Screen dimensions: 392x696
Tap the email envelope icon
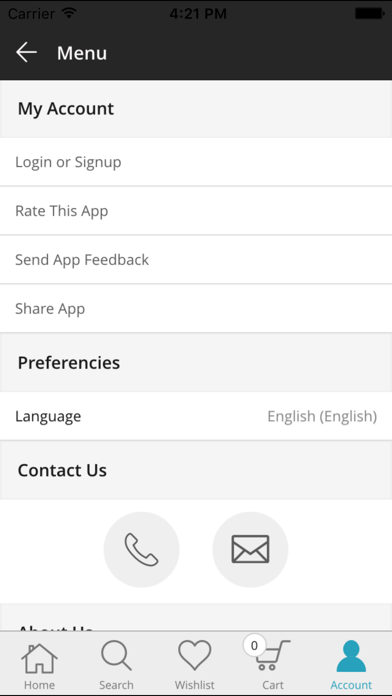click(x=250, y=550)
